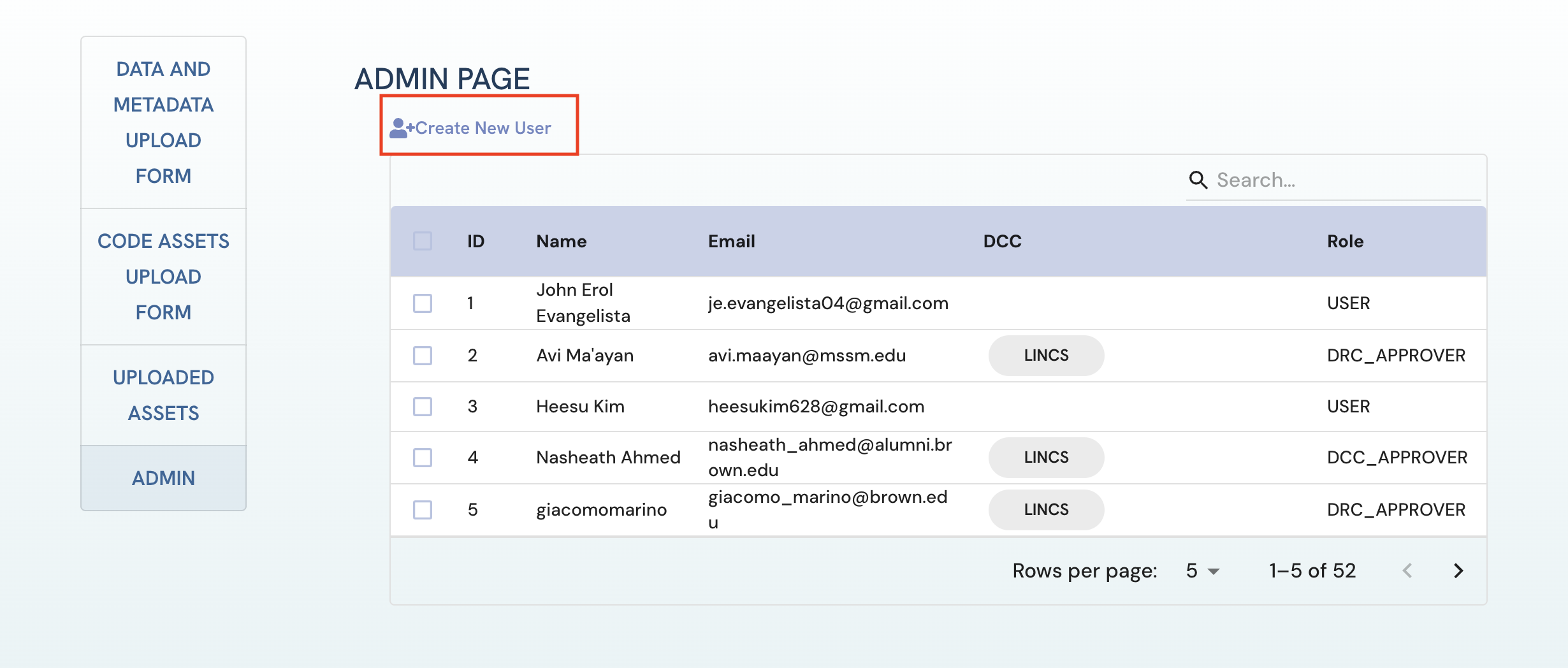Image resolution: width=1568 pixels, height=668 pixels.
Task: Select the checkbox for Heesu Kim row
Action: click(423, 407)
